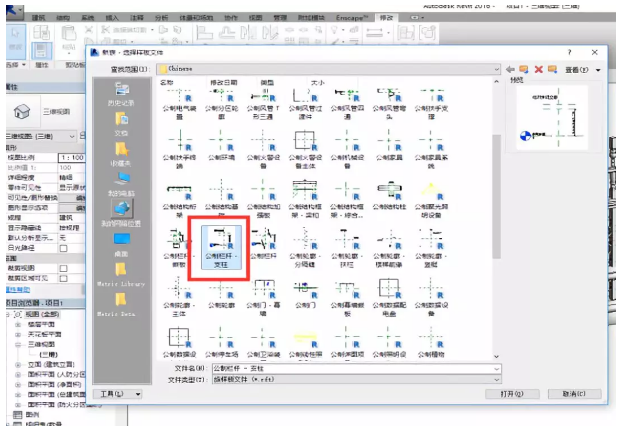Image resolution: width=622 pixels, height=430 pixels.
Task: Click the 取消 button
Action: [x=574, y=394]
